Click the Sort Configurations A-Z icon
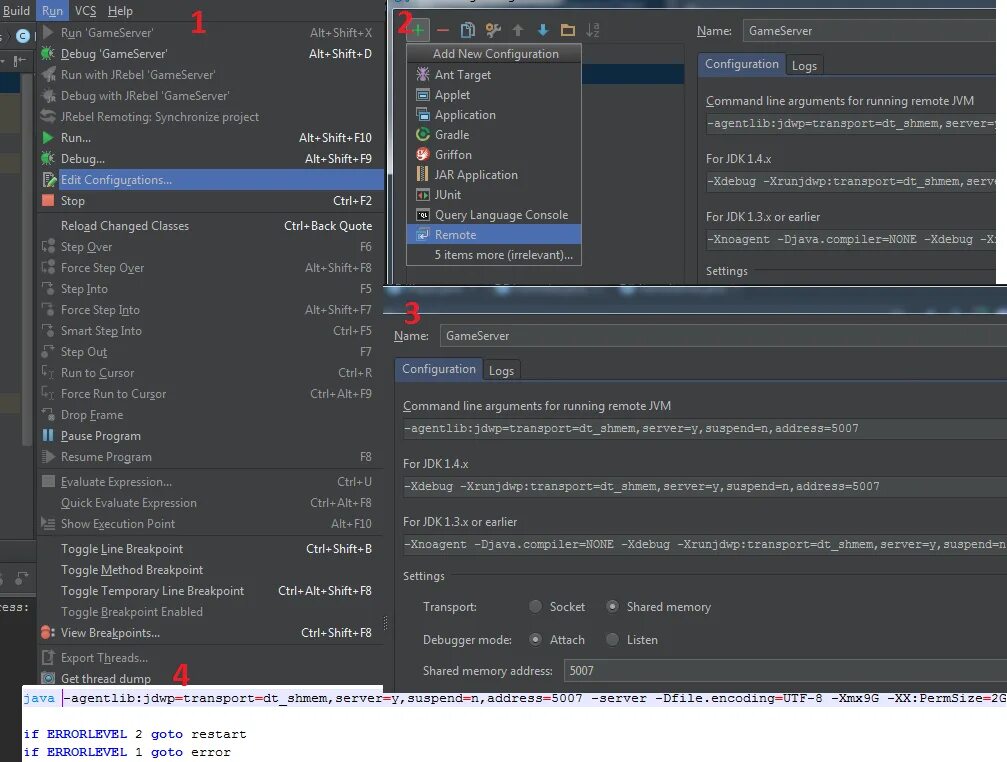This screenshot has width=1007, height=762. click(x=592, y=30)
